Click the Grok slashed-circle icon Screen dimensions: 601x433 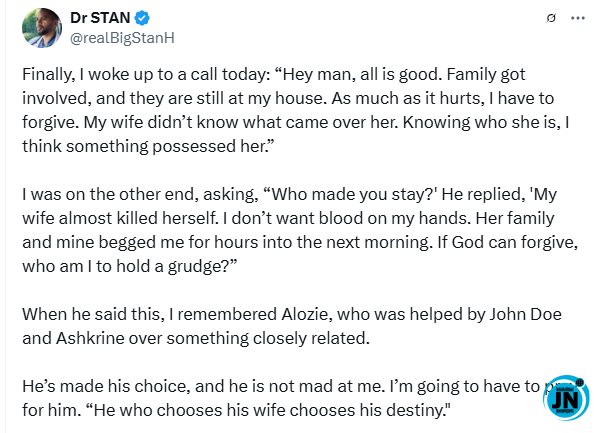click(x=551, y=18)
